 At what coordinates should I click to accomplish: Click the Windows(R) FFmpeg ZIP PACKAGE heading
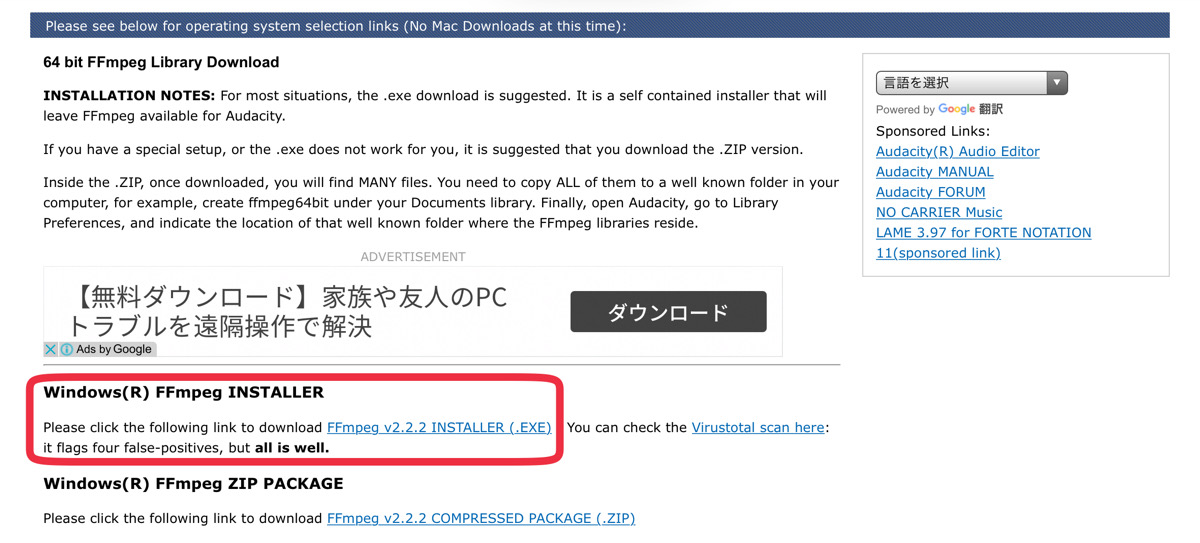(193, 483)
